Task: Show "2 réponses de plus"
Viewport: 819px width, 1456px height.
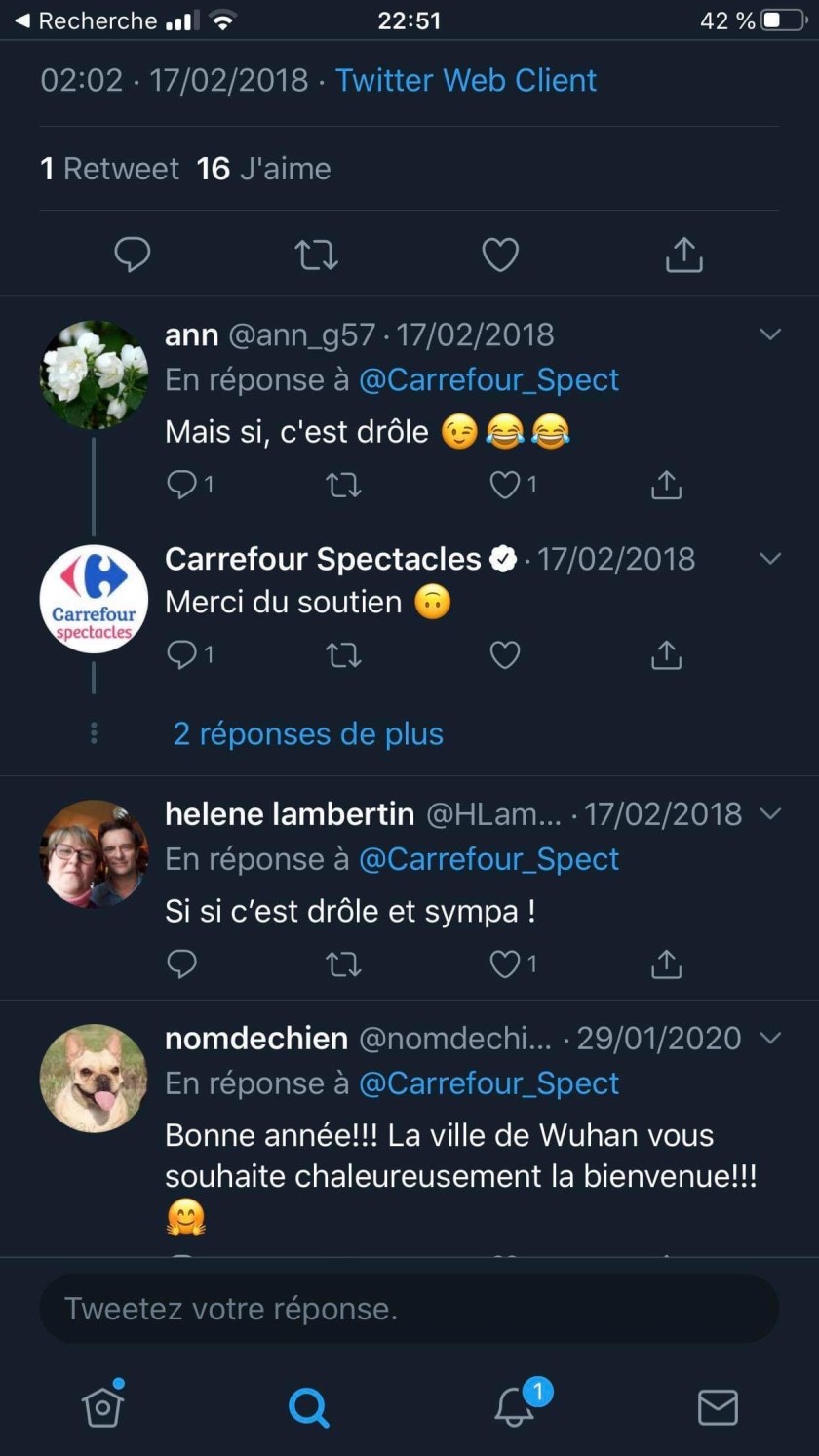Action: point(308,733)
